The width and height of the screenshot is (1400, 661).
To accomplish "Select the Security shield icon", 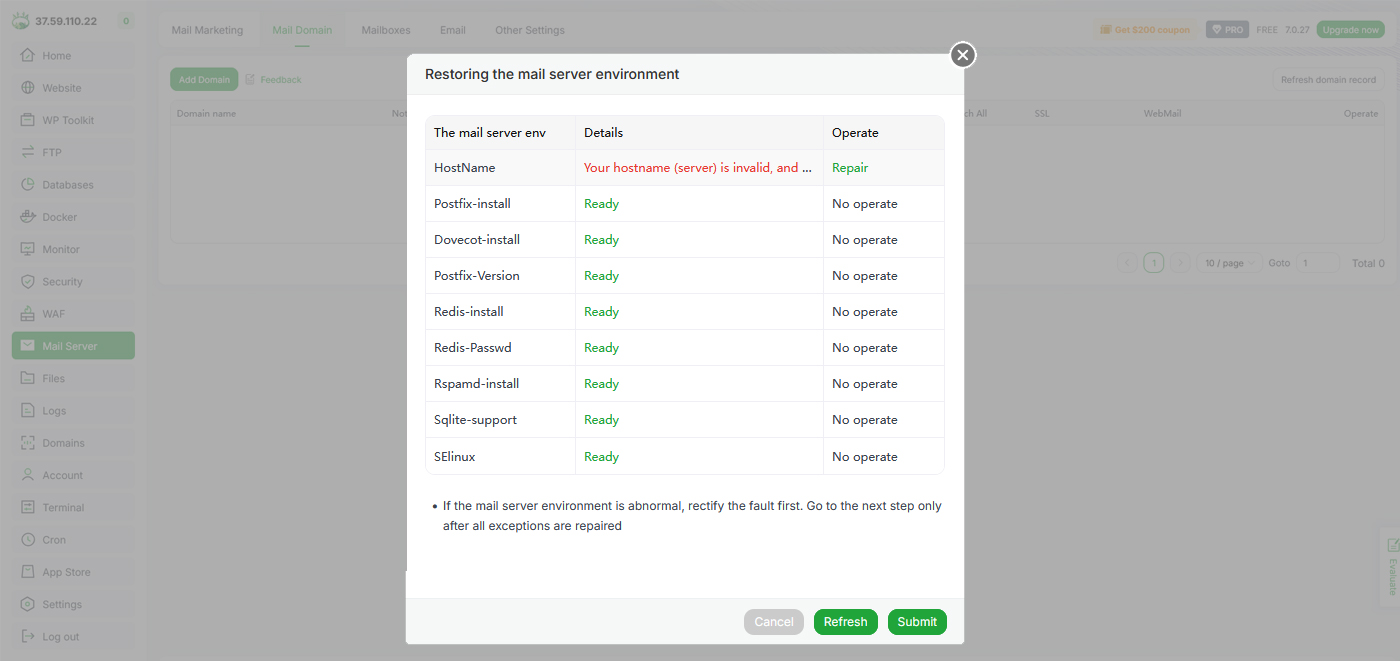I will 28,282.
